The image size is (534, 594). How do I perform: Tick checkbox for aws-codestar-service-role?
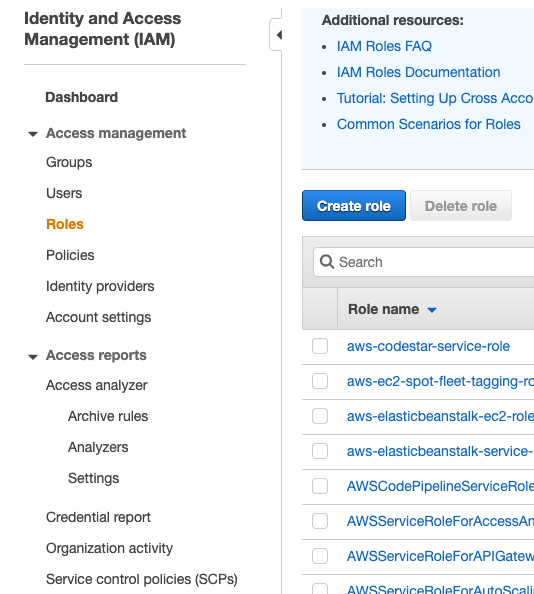click(320, 346)
